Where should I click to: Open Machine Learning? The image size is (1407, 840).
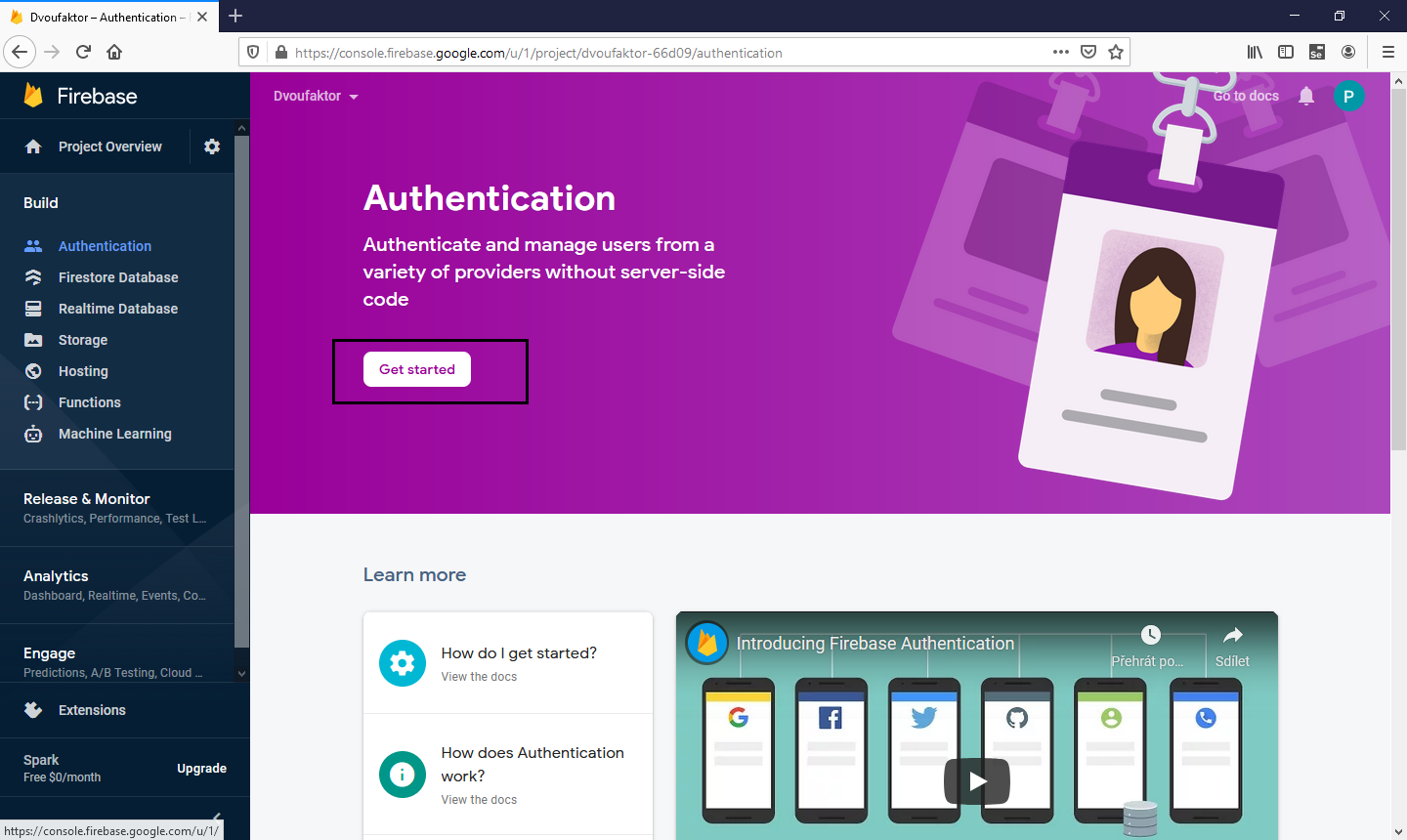[117, 434]
